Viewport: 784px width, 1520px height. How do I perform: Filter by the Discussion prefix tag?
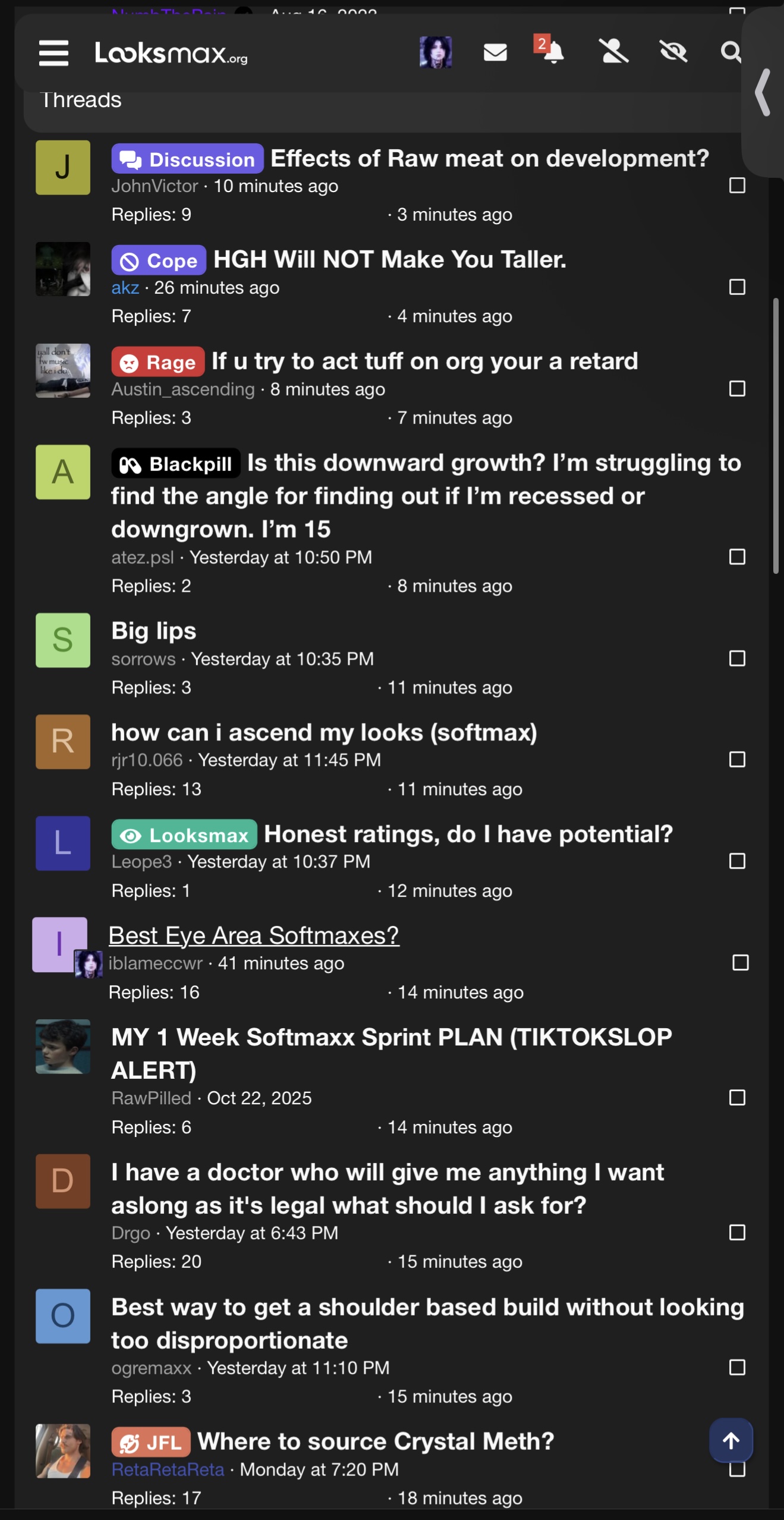pos(187,159)
